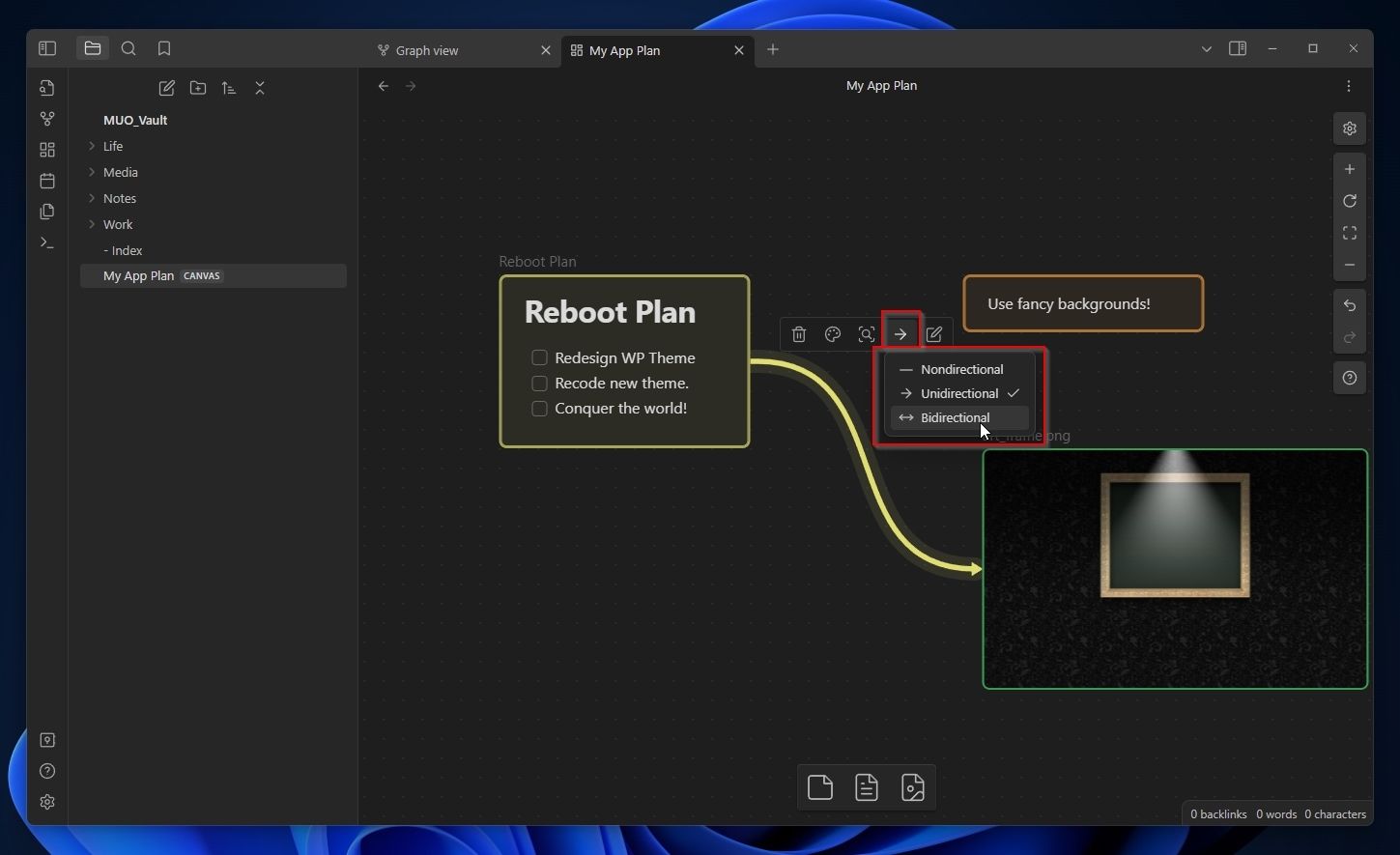Zoom in on the canvas

tap(1350, 169)
